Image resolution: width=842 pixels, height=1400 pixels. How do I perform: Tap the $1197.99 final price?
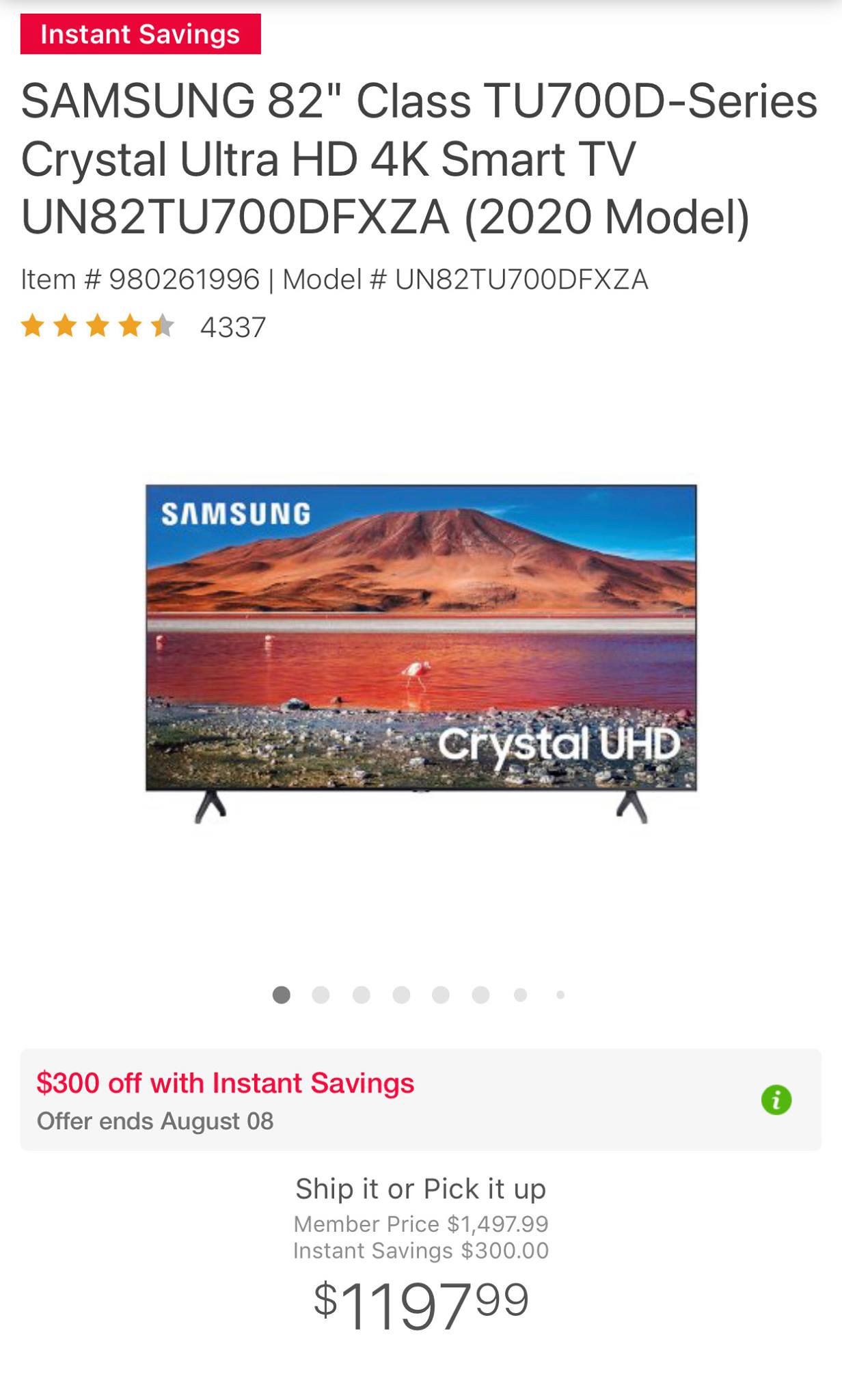[421, 1306]
